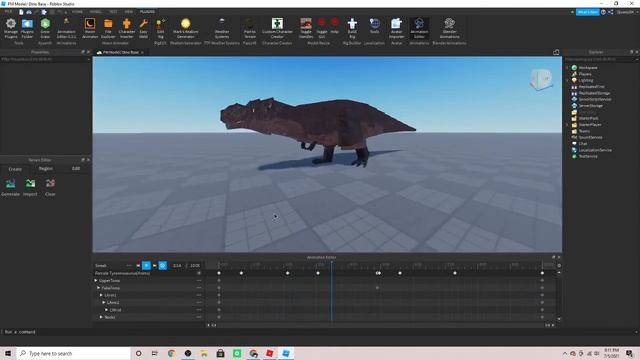Expand the FakeTorso track
This screenshot has width=640, height=360.
coord(98,288)
